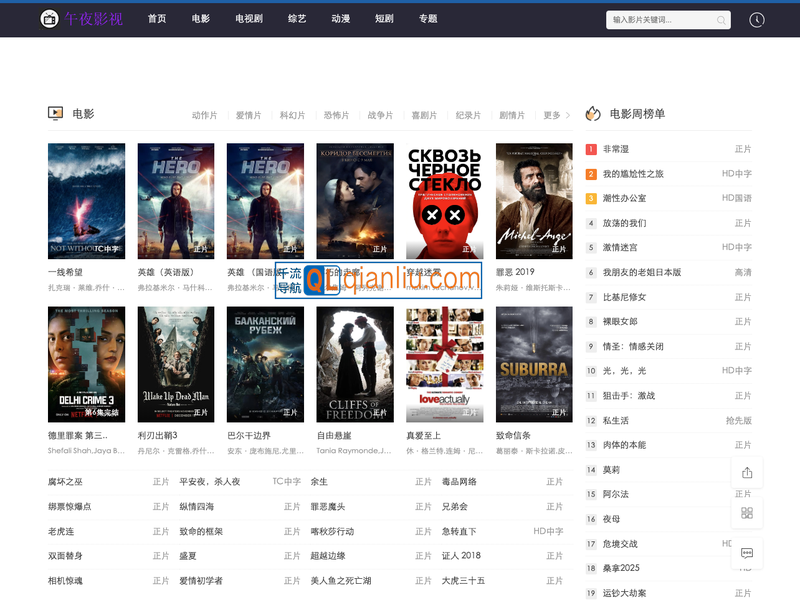
Task: Open the share icon on the right edge
Action: pos(747,473)
